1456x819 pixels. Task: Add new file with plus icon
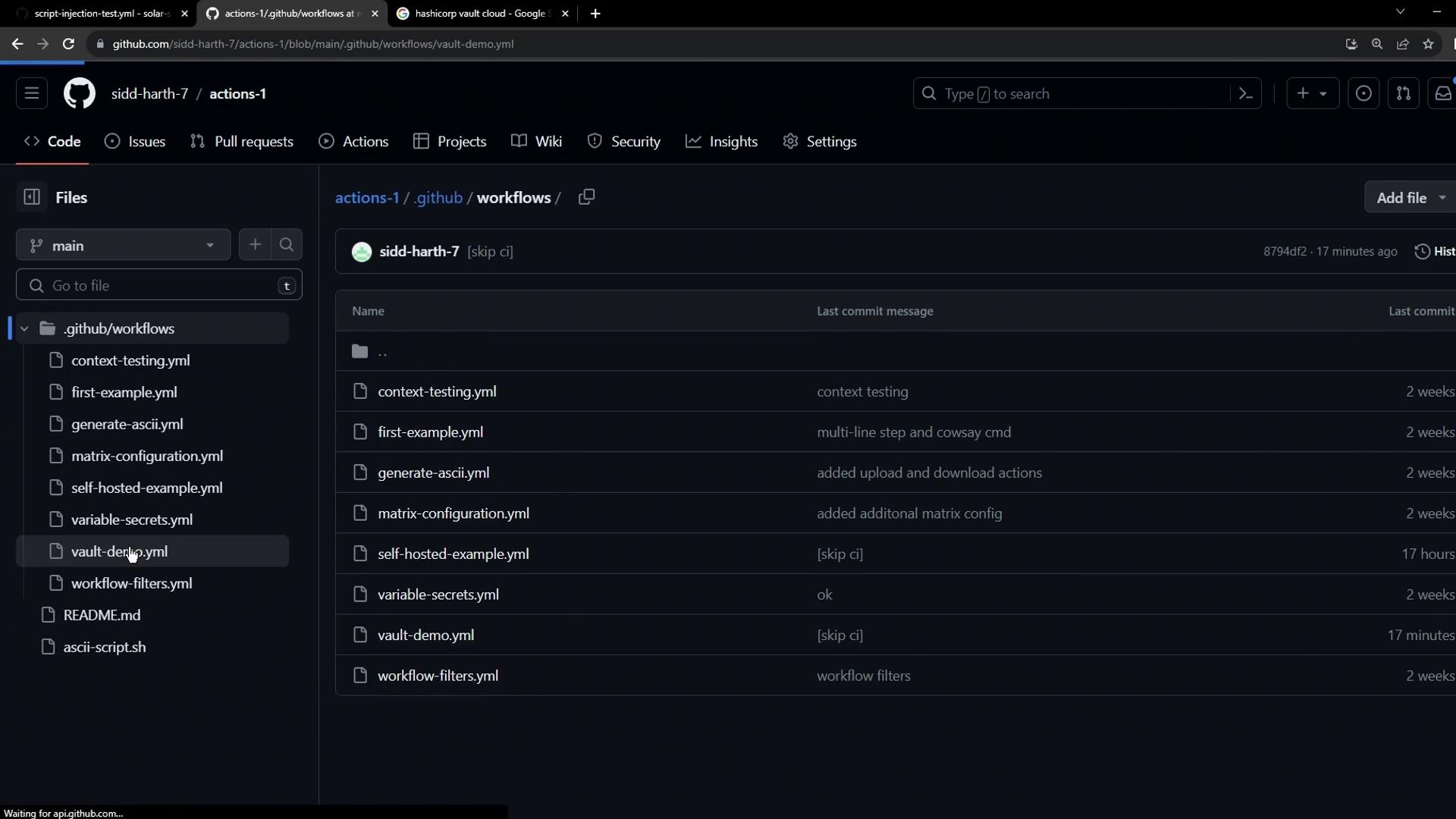tap(255, 245)
